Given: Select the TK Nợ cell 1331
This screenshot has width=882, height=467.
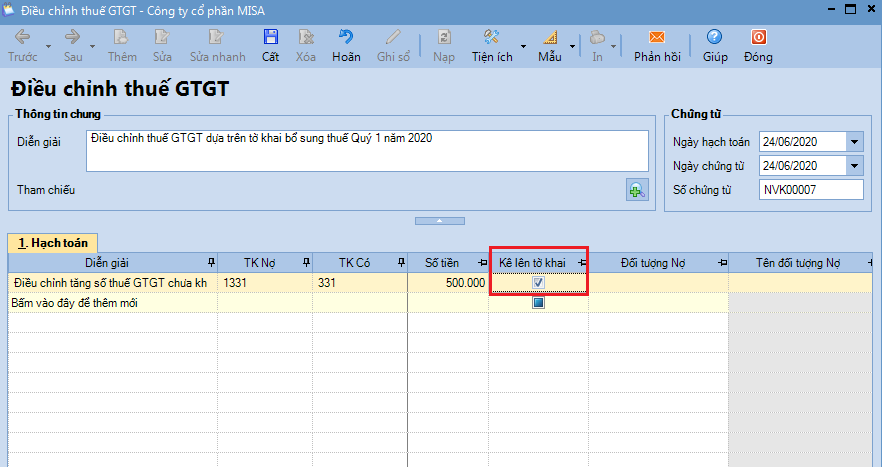Looking at the screenshot, I should (265, 282).
